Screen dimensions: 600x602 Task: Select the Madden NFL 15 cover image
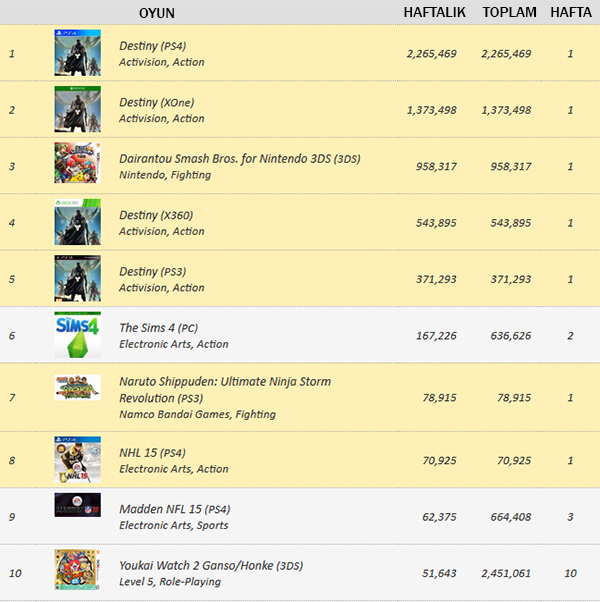78,505
